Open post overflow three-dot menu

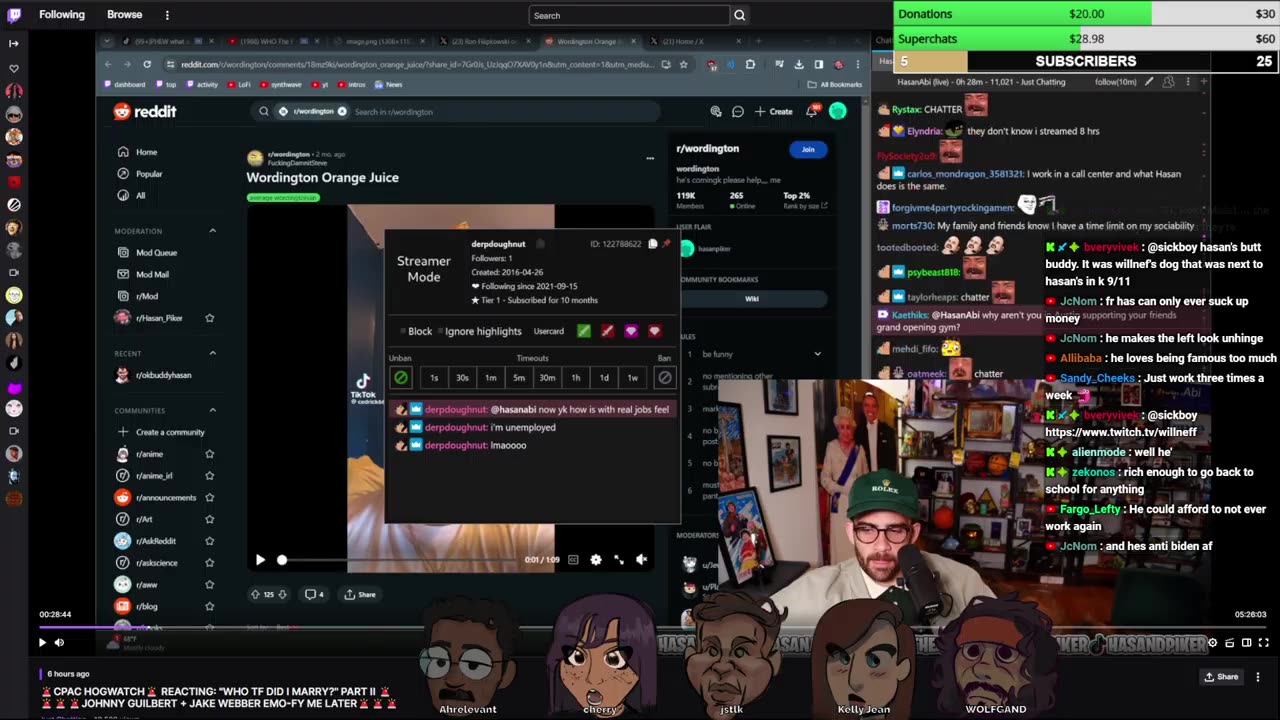[x=650, y=158]
